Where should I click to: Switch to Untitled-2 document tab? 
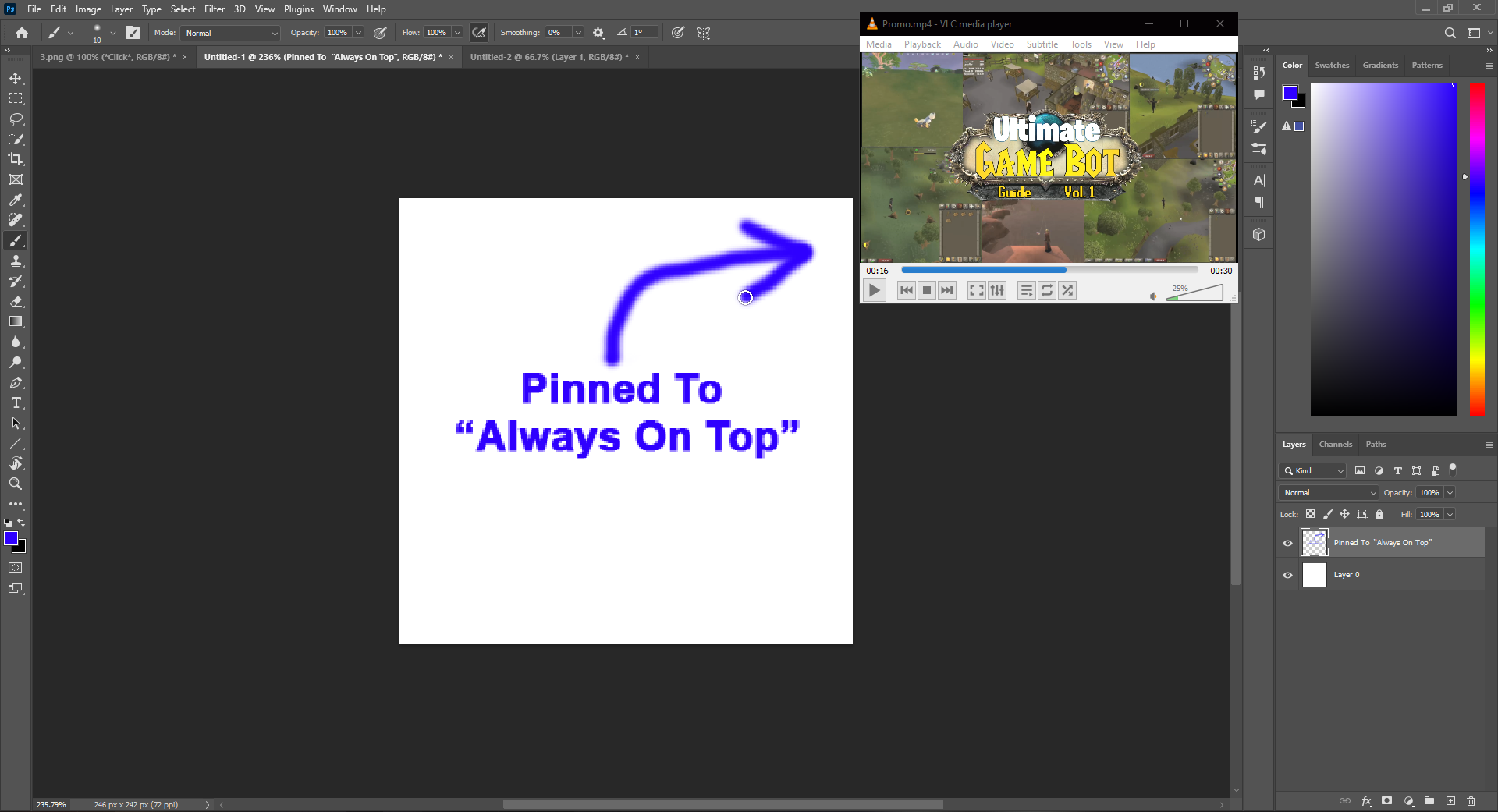click(x=549, y=57)
